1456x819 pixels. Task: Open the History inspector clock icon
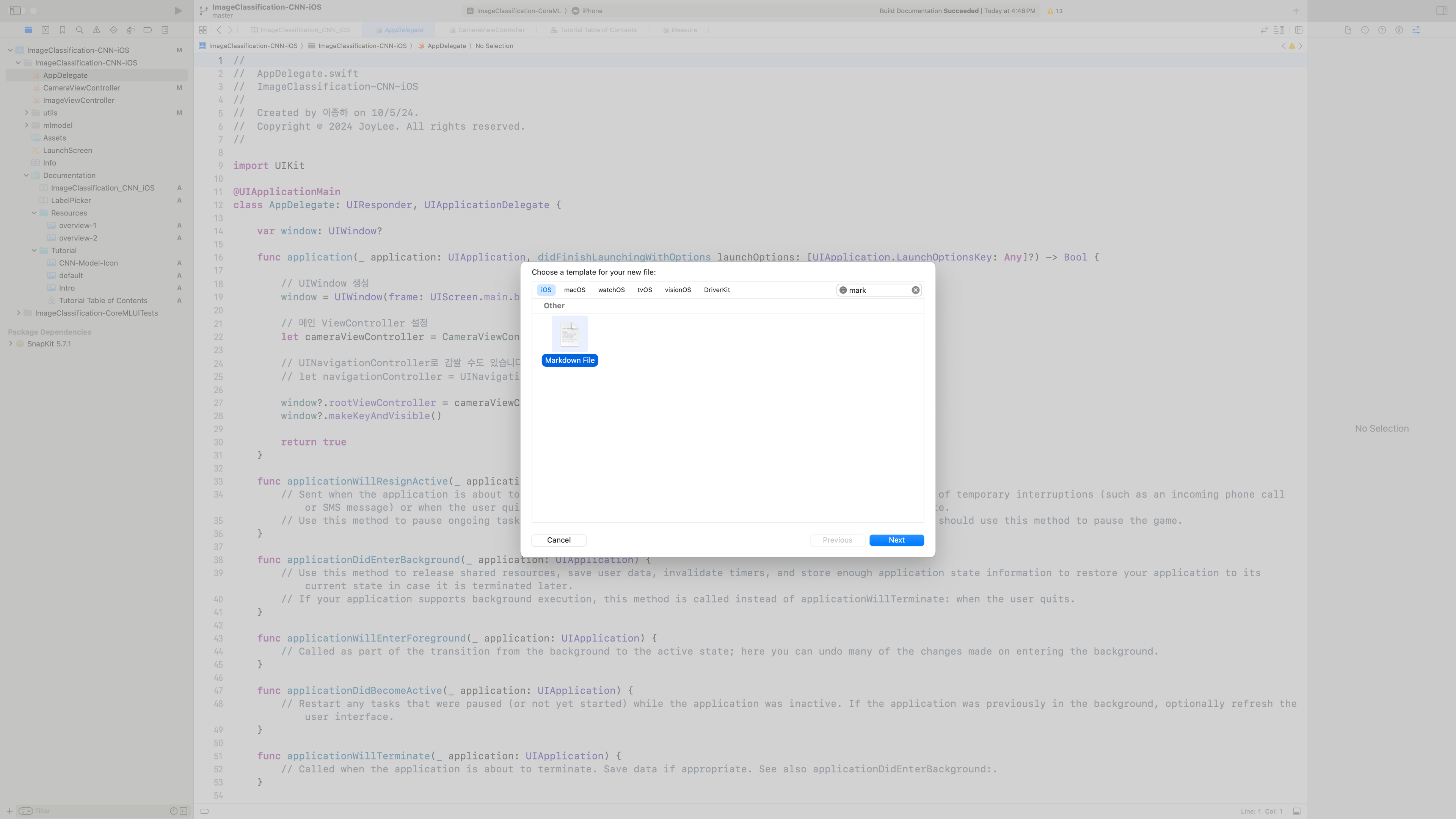pyautogui.click(x=1365, y=30)
